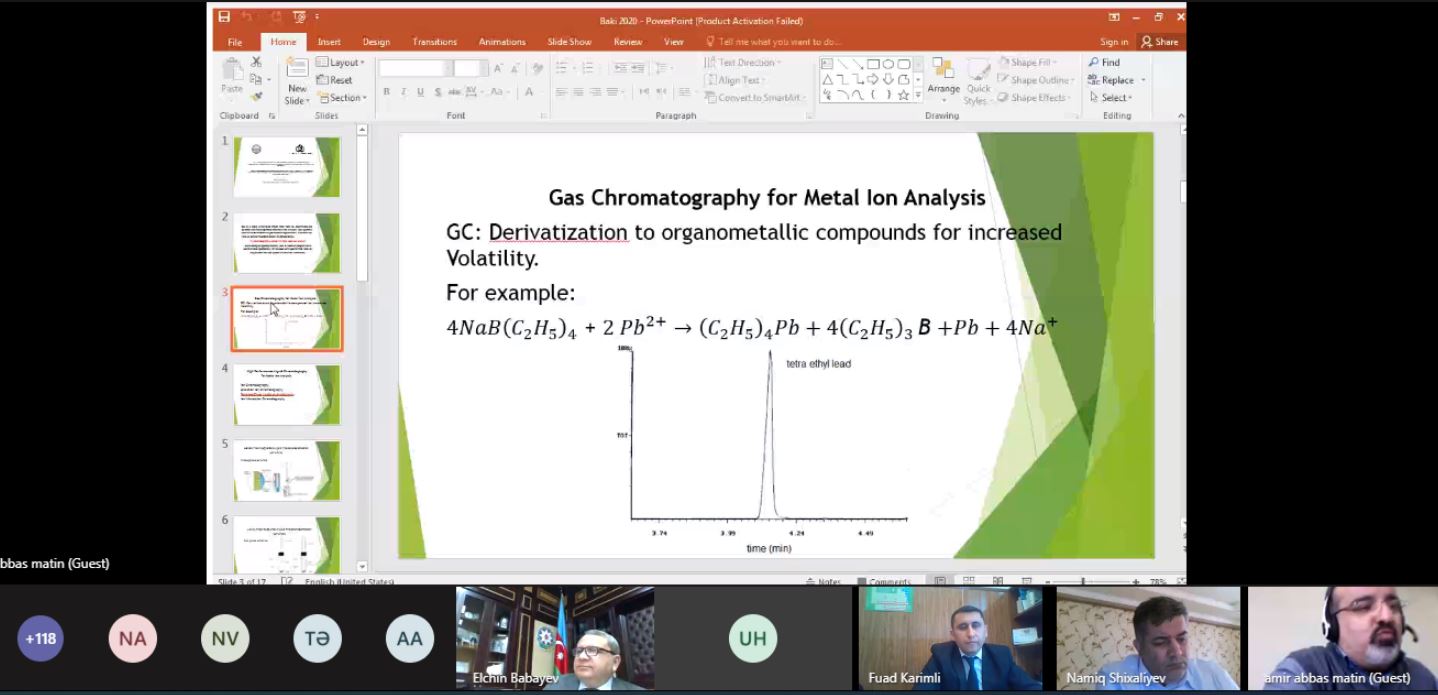Click the Cut scissors icon
The width and height of the screenshot is (1438, 695).
[x=256, y=62]
